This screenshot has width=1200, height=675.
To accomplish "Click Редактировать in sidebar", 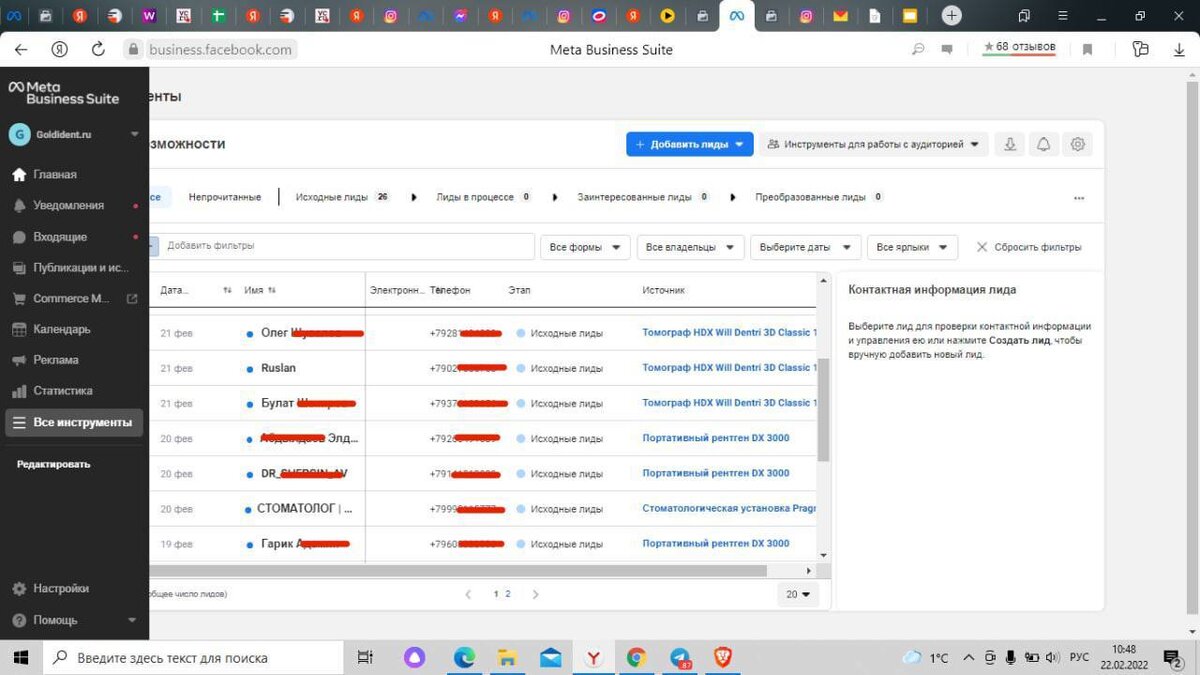I will [x=53, y=464].
